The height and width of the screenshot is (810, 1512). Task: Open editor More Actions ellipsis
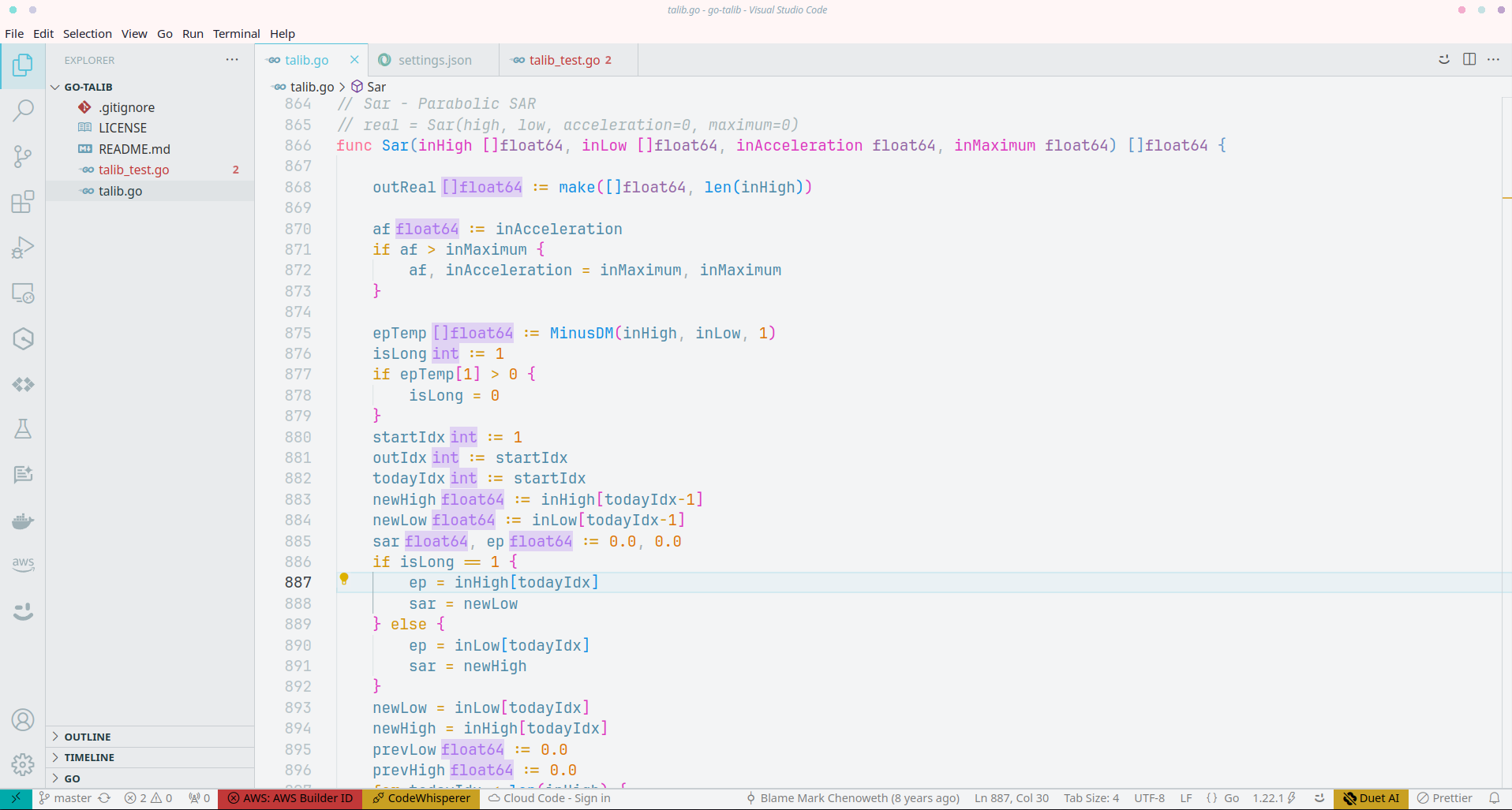pos(1493,59)
